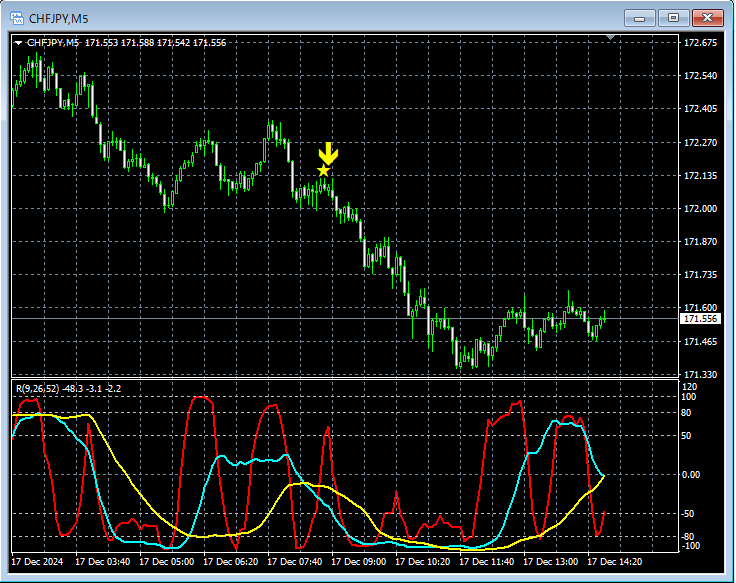Click the 17 Dec 11:40 time label
Viewport: 736px width, 583px height.
tap(486, 561)
